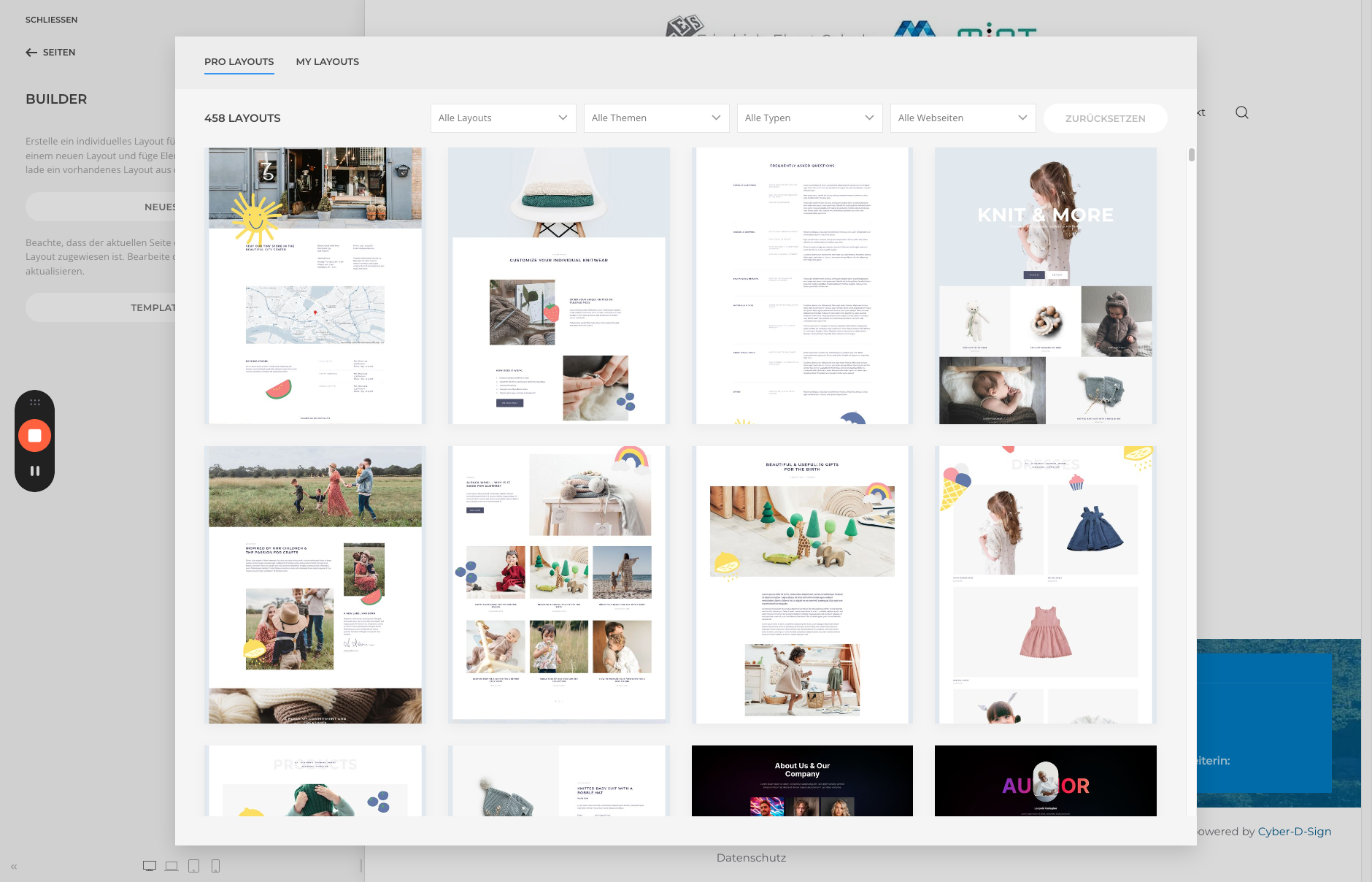Switch to mobile phone preview icon
The height and width of the screenshot is (882, 1372).
215,866
